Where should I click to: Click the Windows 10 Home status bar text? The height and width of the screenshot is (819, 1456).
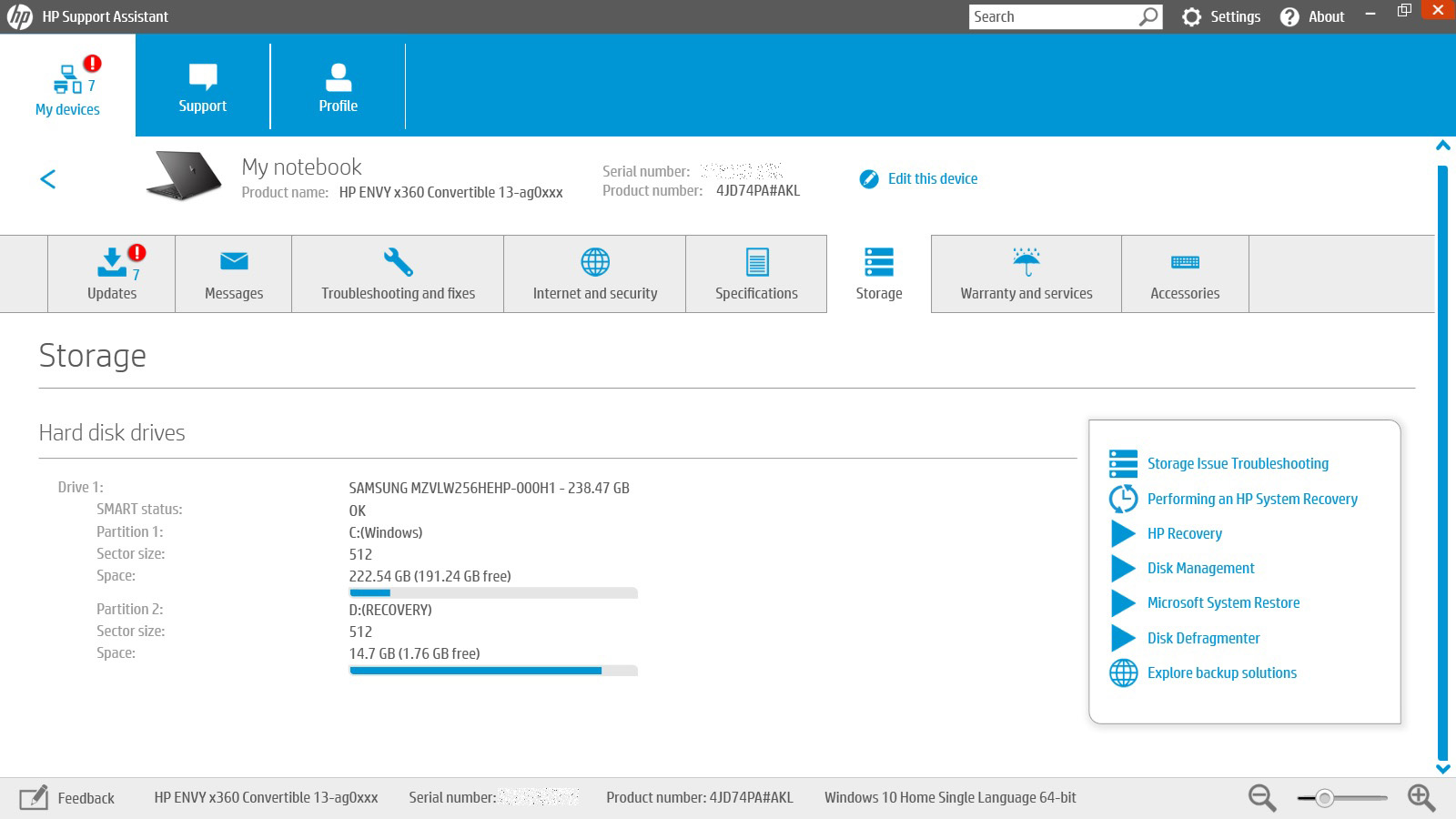pos(950,797)
